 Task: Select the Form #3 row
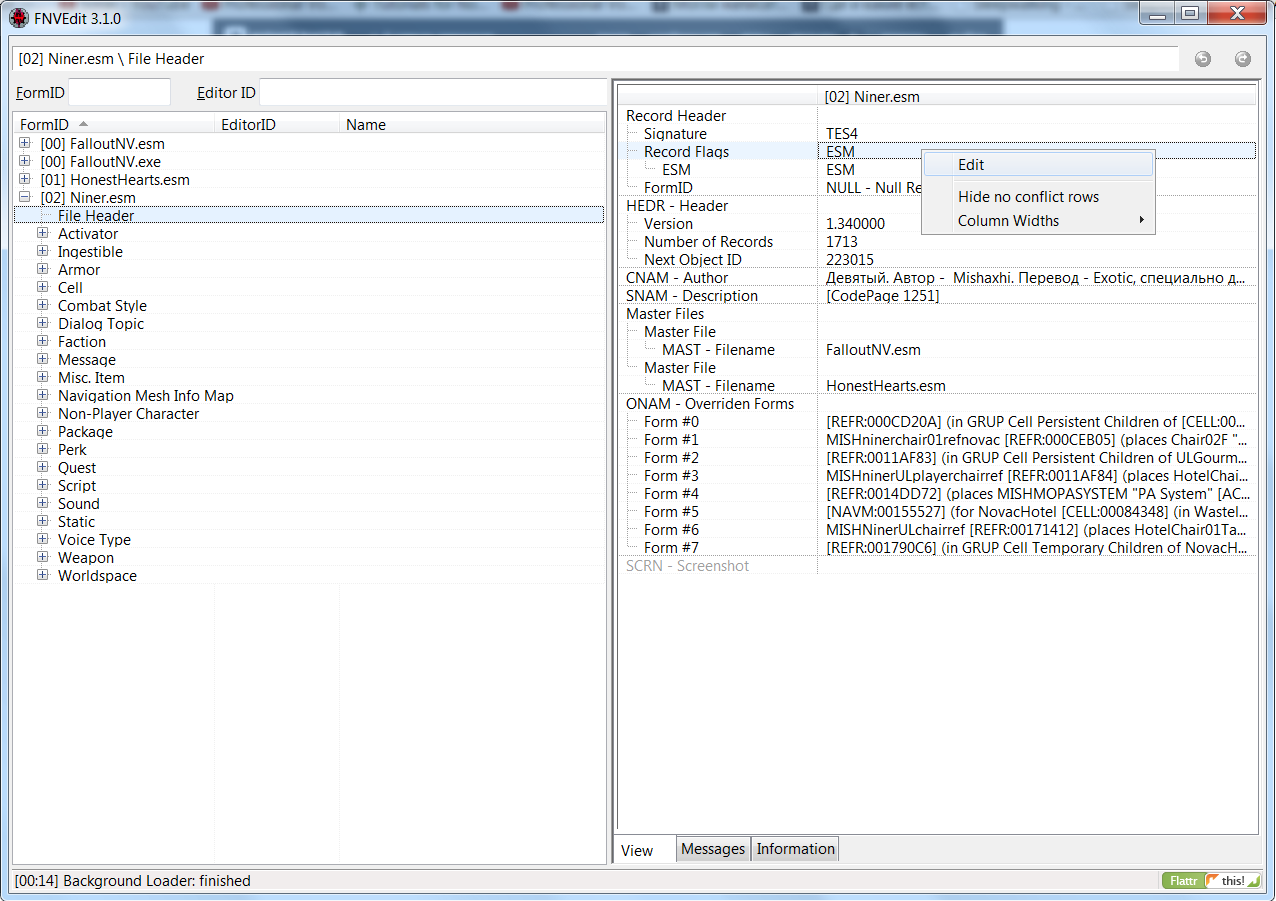[x=936, y=475]
